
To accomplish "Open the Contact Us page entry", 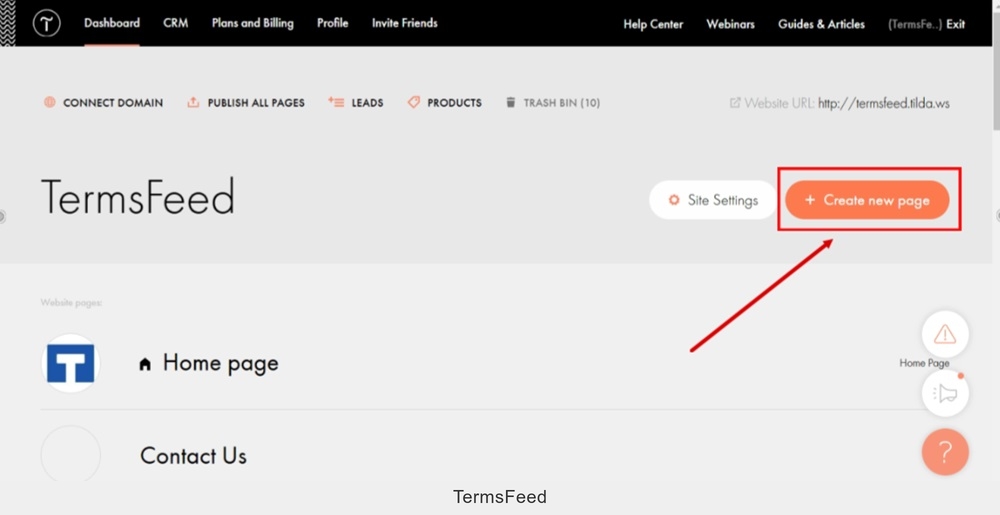I will [x=193, y=456].
